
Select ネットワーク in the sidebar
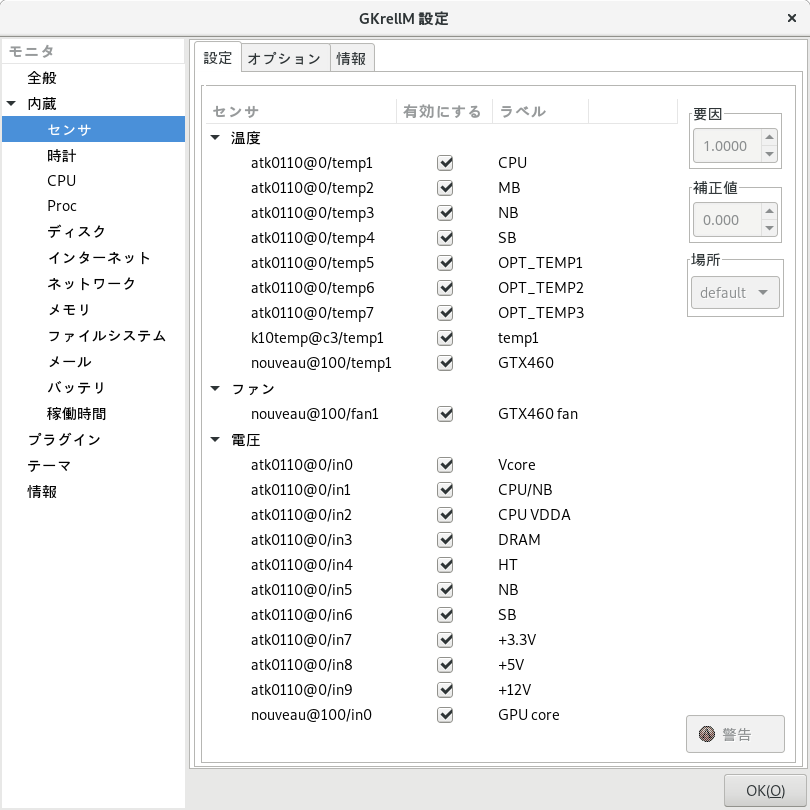[91, 283]
